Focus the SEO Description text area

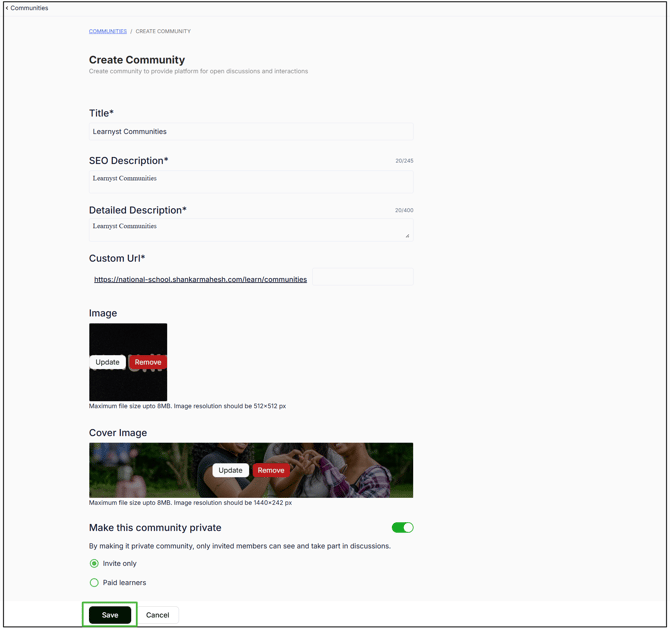251,182
